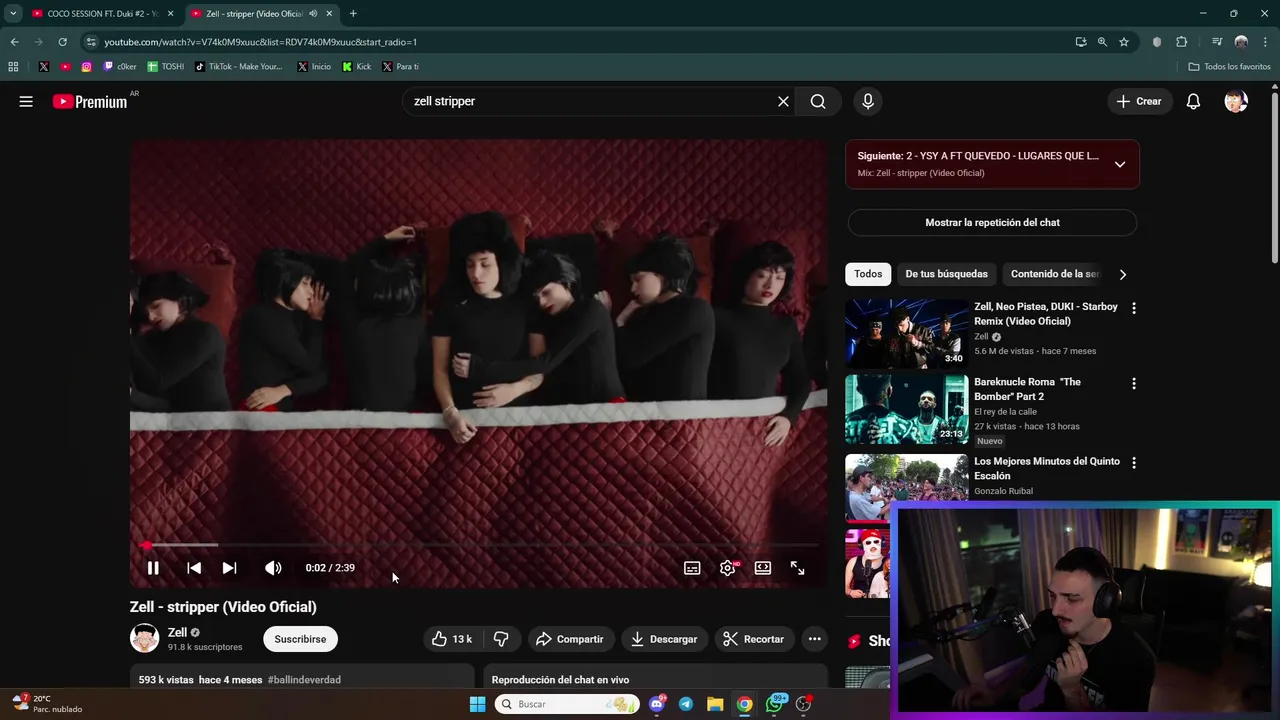Open extensions puzzle icon
Viewport: 1280px width, 720px height.
(1182, 42)
